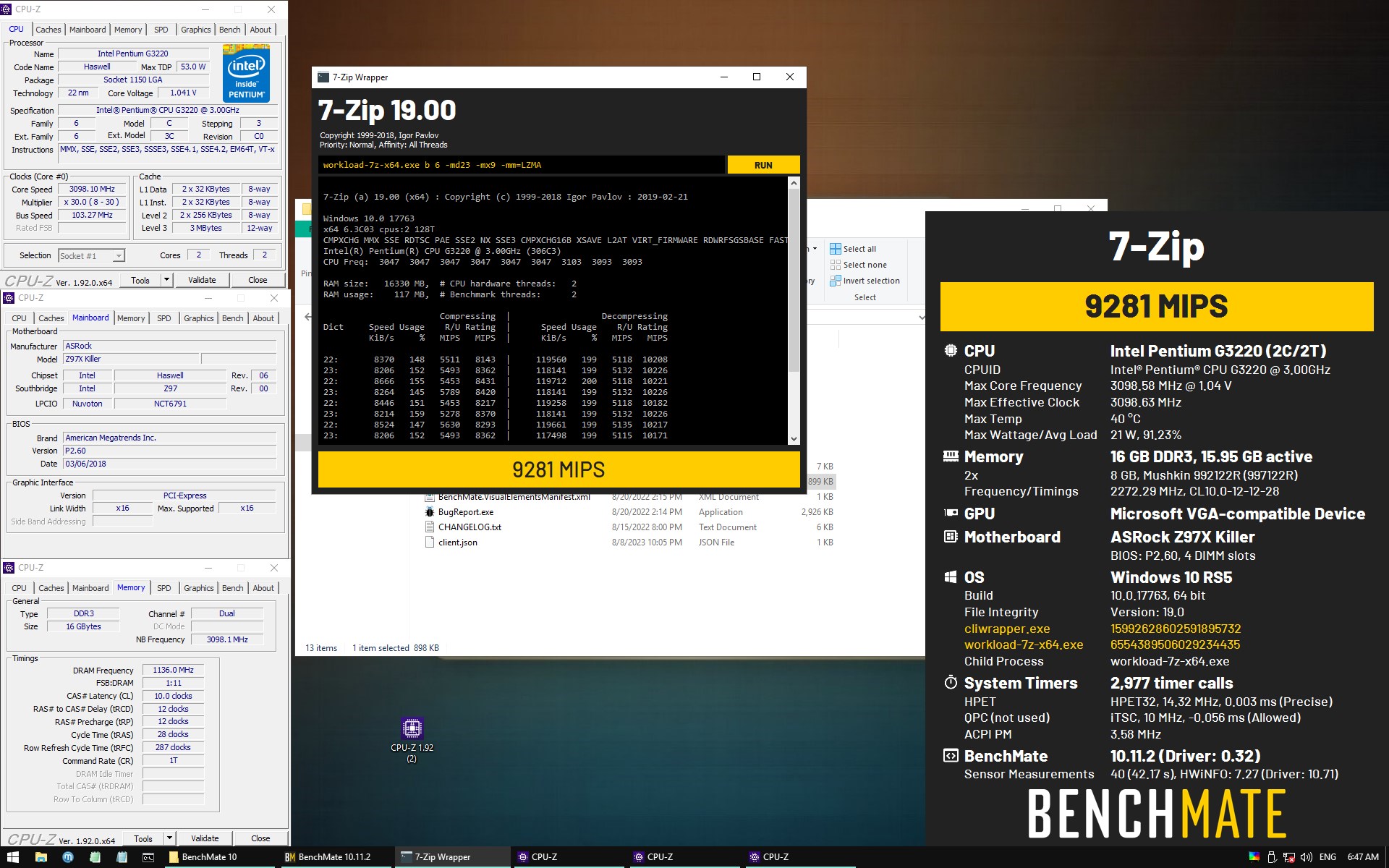
Task: Click the Intel Inside Pentium logo
Action: point(246,74)
